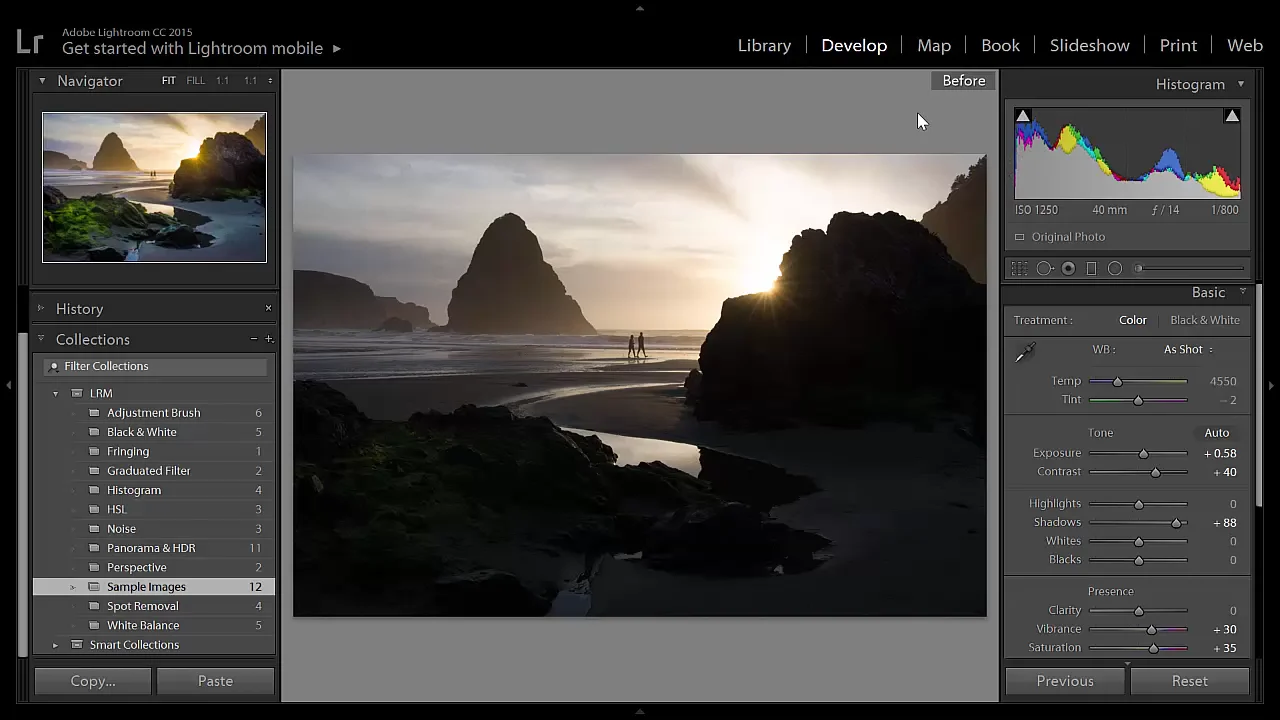Click the plus icon to add a collection
This screenshot has height=720, width=1280.
[269, 339]
